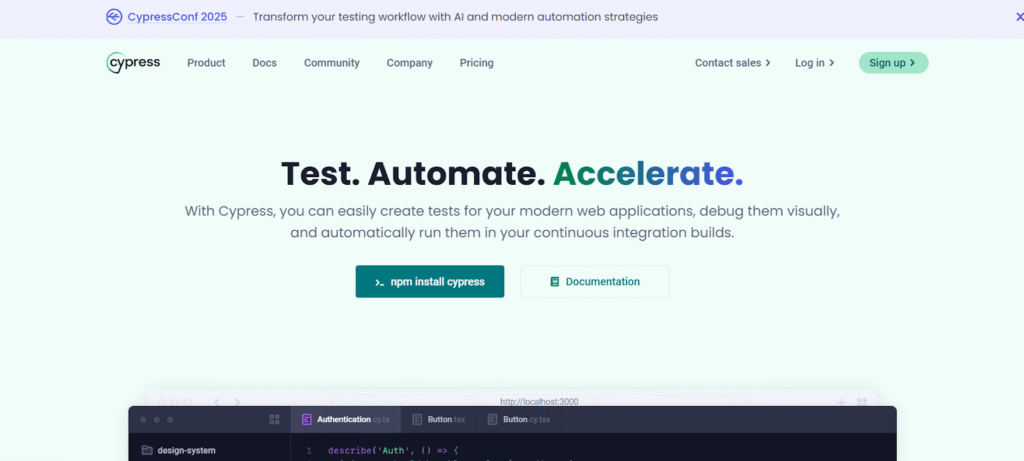Open the Company menu item
This screenshot has height=461, width=1024.
(x=409, y=63)
